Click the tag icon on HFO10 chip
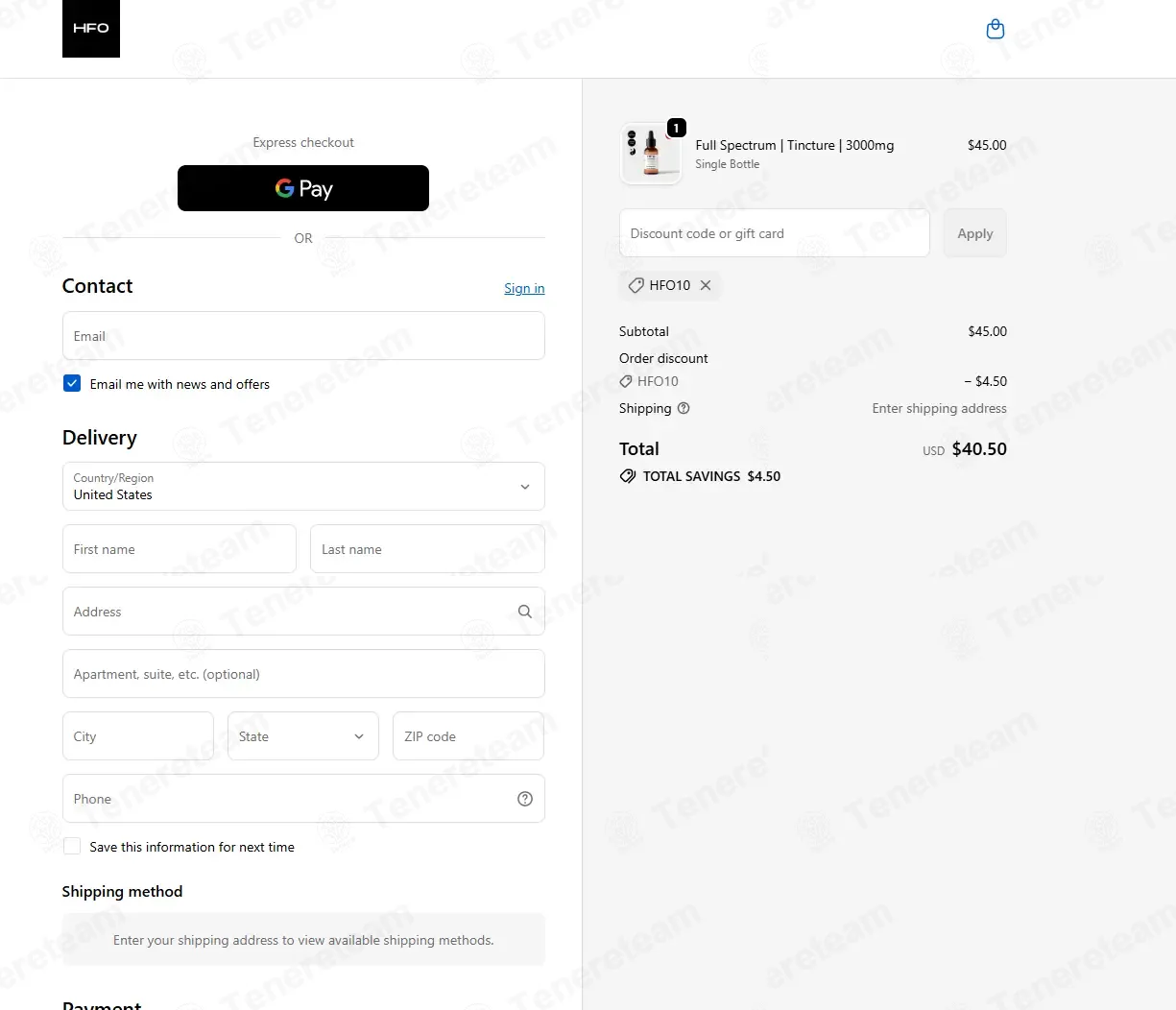1176x1010 pixels. pyautogui.click(x=636, y=285)
